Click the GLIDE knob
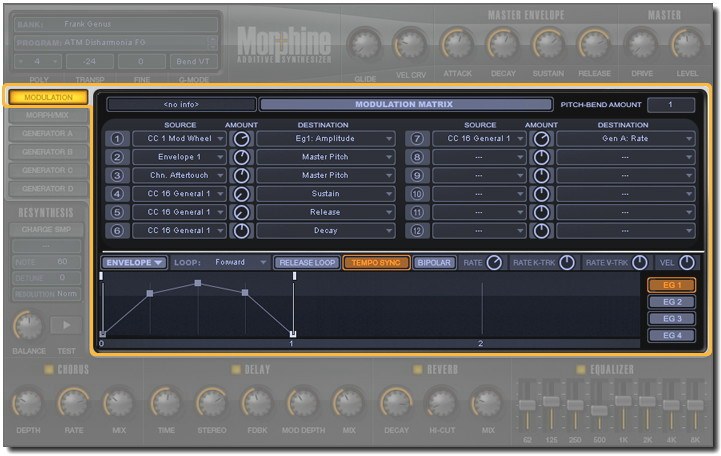Image resolution: width=721 pixels, height=456 pixels. pyautogui.click(x=364, y=45)
